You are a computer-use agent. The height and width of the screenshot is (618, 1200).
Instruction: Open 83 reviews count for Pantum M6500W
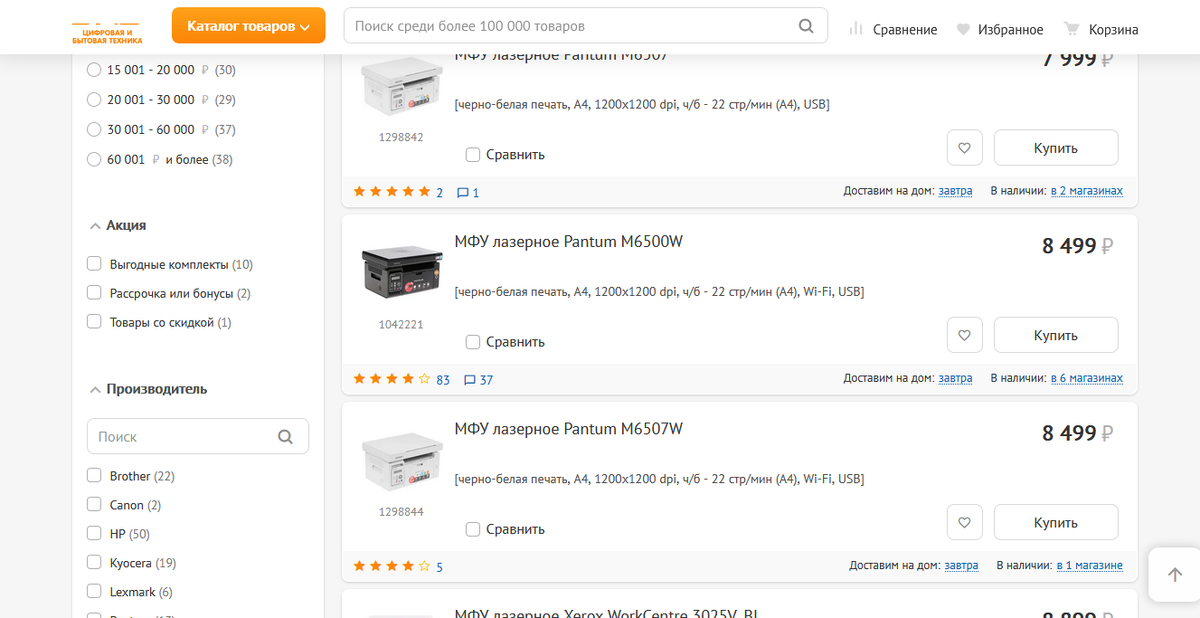tap(443, 380)
